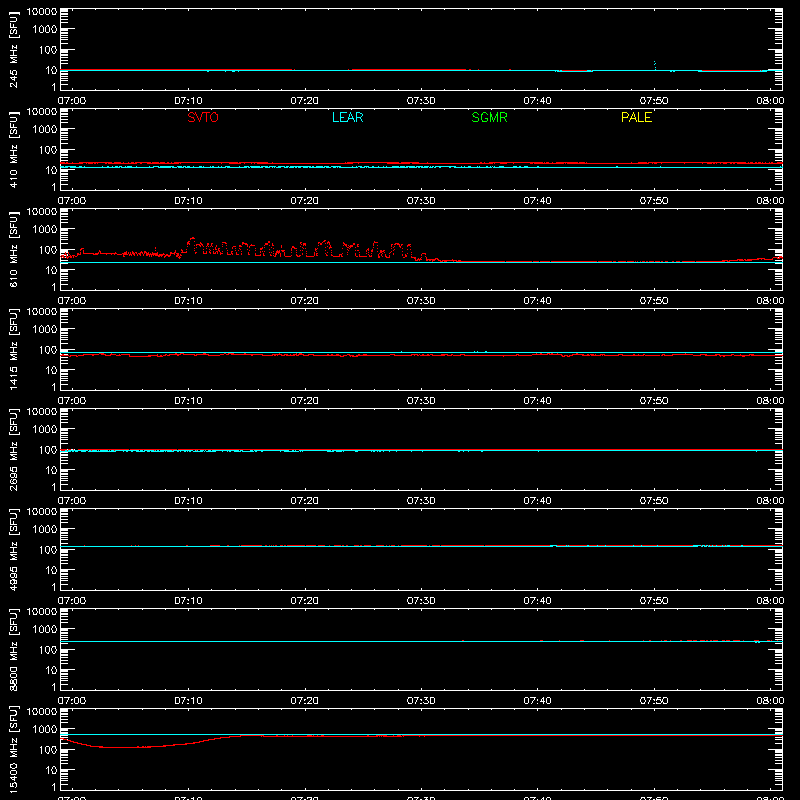Select the 410 MHz [SFU] axis title
Image resolution: width=800 pixels, height=800 pixels.
pos(13,149)
